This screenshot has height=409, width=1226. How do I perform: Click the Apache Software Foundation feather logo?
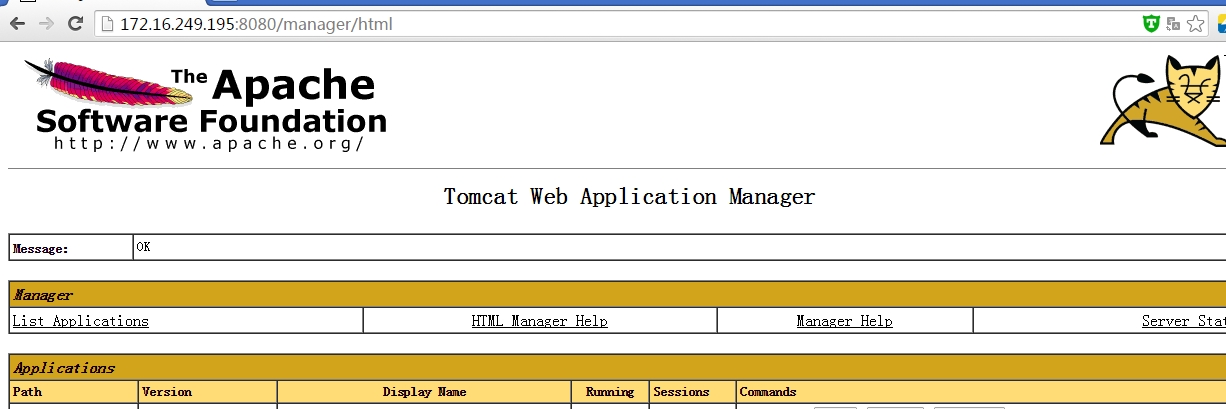pyautogui.click(x=205, y=106)
